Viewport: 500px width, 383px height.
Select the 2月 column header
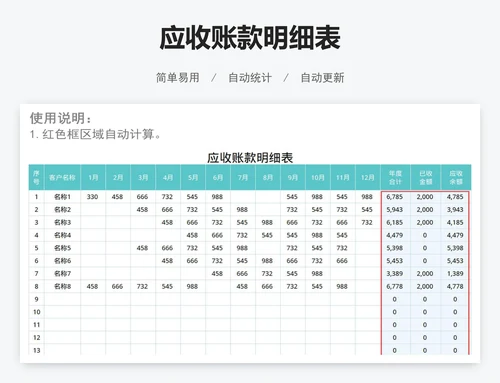click(118, 177)
